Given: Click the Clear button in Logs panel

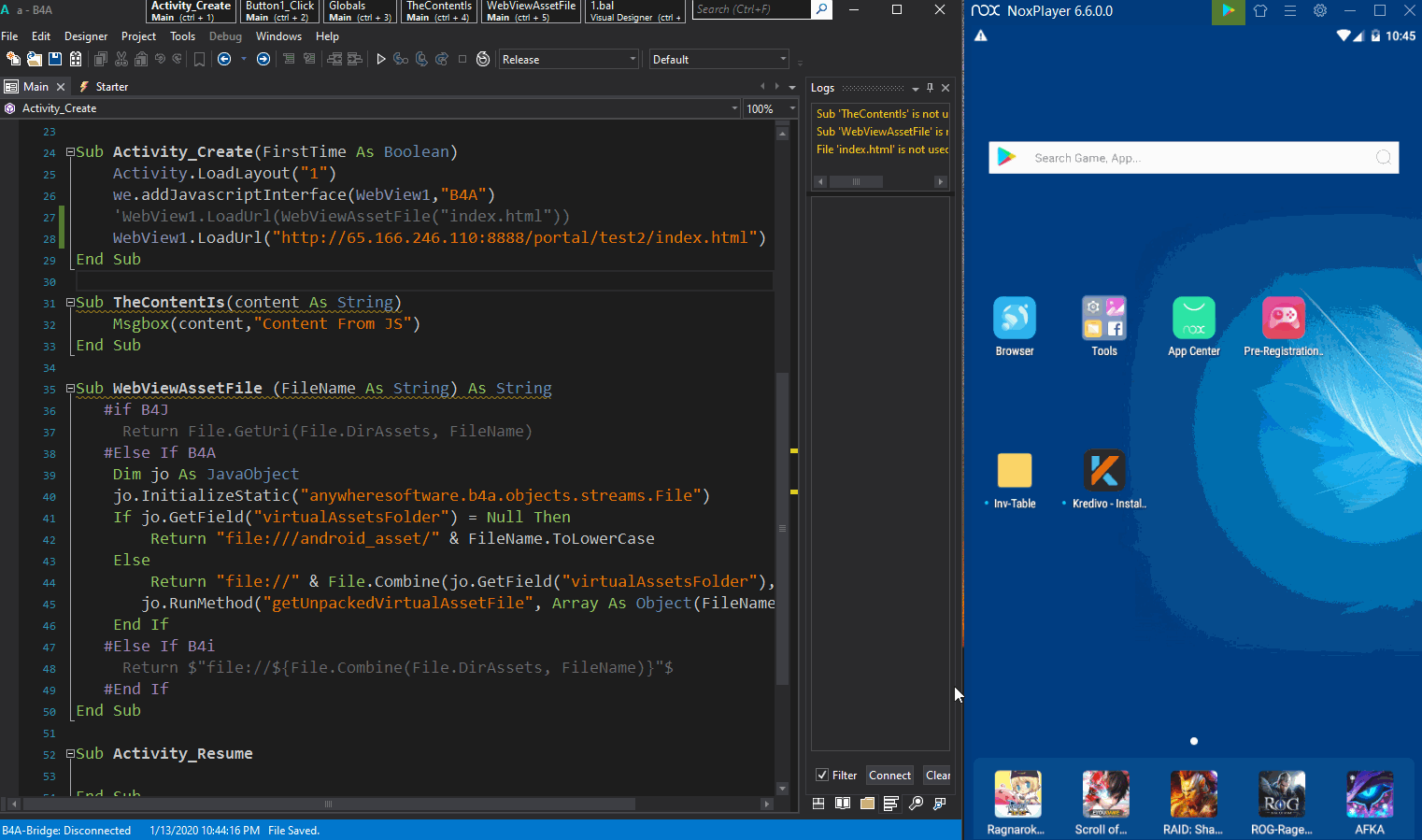Looking at the screenshot, I should [937, 775].
